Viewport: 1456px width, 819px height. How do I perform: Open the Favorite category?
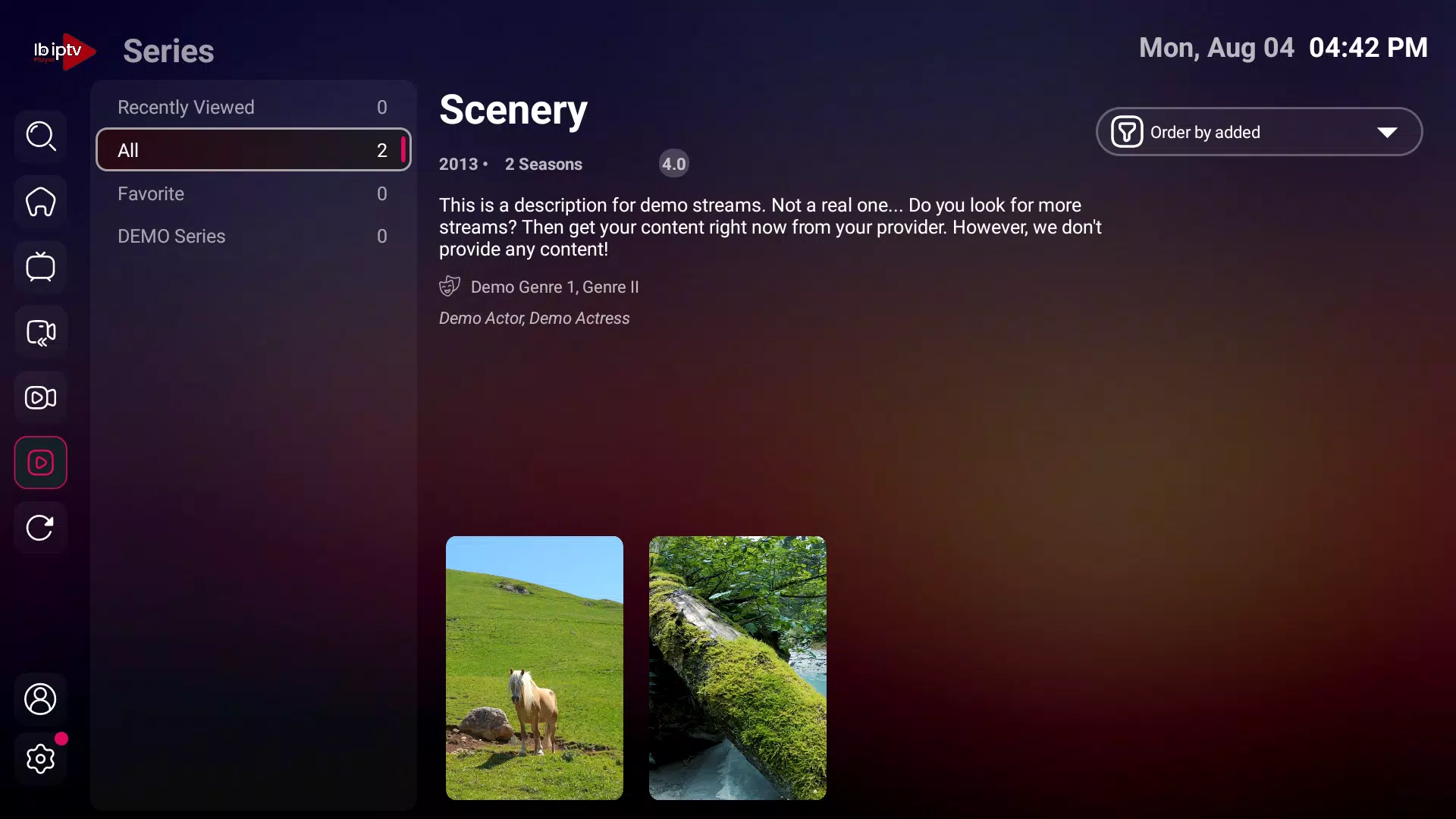pos(253,193)
